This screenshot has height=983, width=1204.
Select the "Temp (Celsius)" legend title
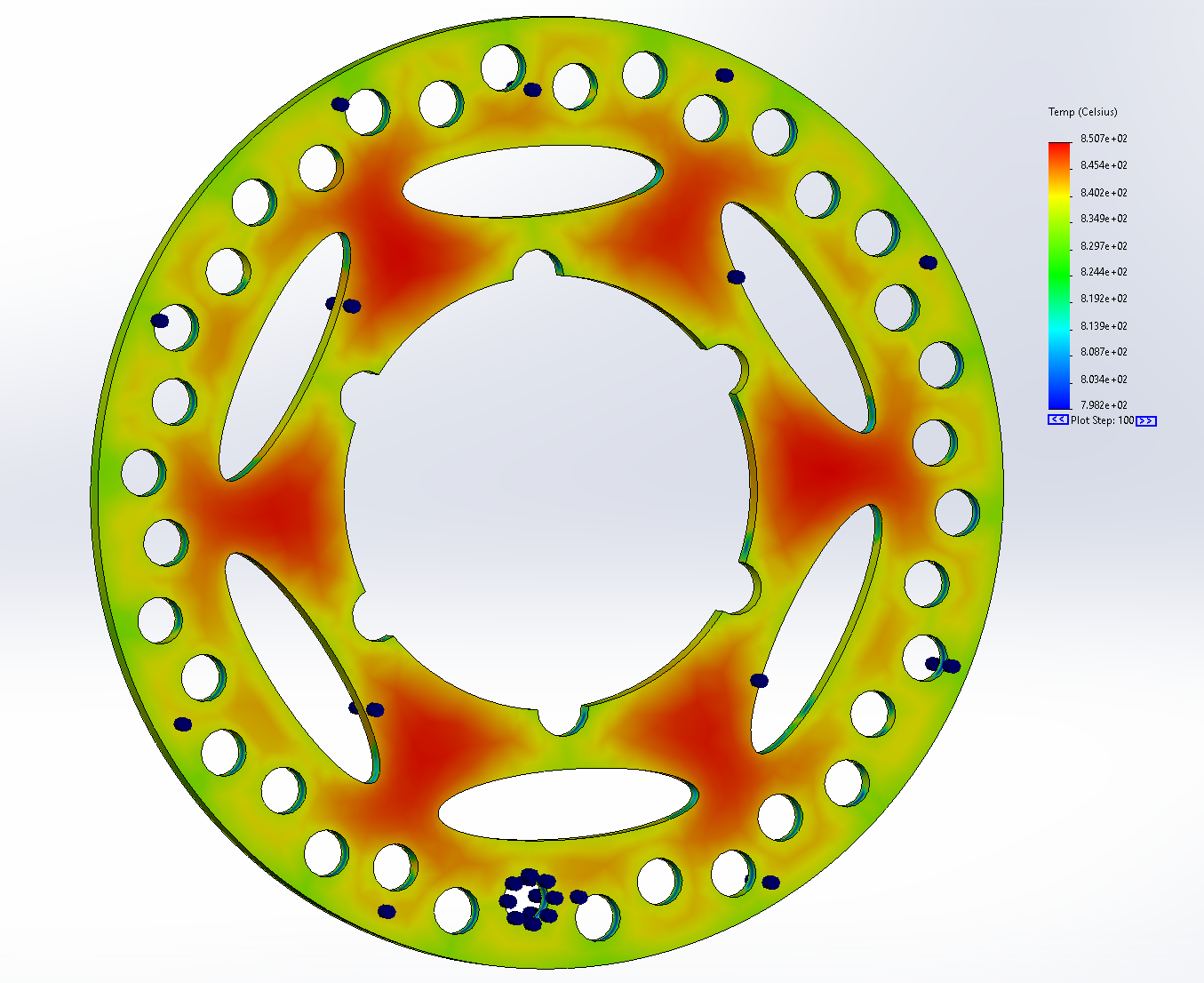coord(1082,112)
